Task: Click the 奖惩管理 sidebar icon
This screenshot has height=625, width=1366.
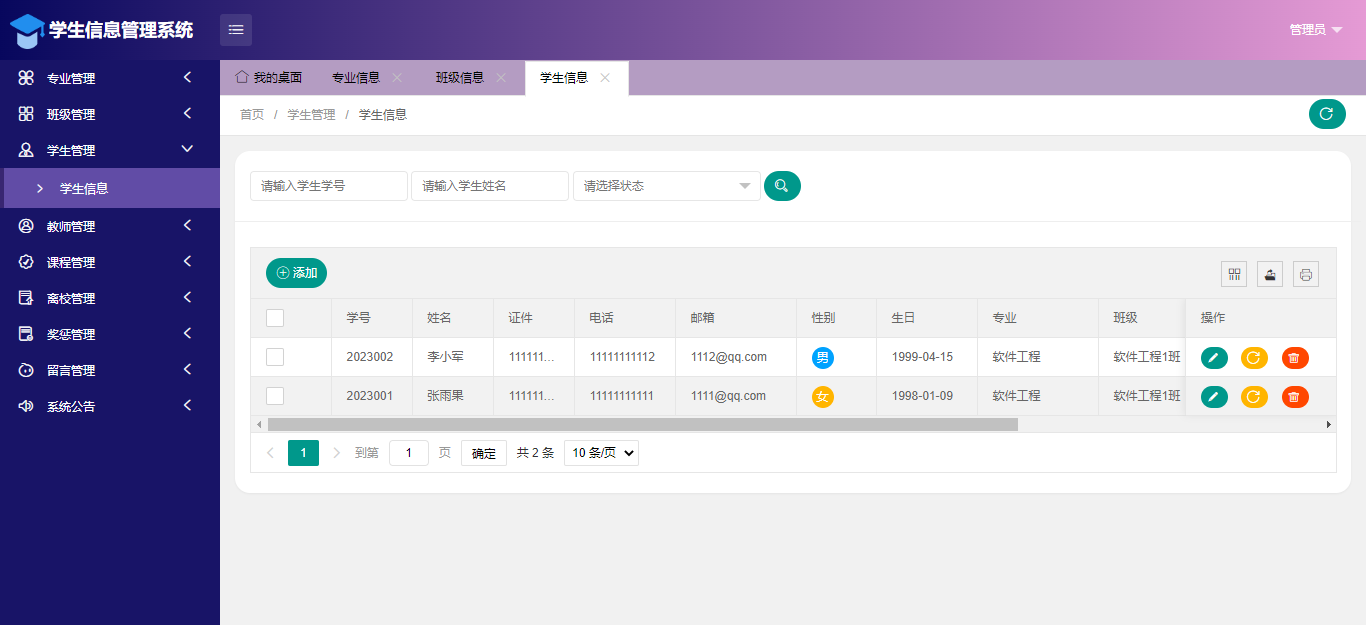Action: pyautogui.click(x=27, y=334)
